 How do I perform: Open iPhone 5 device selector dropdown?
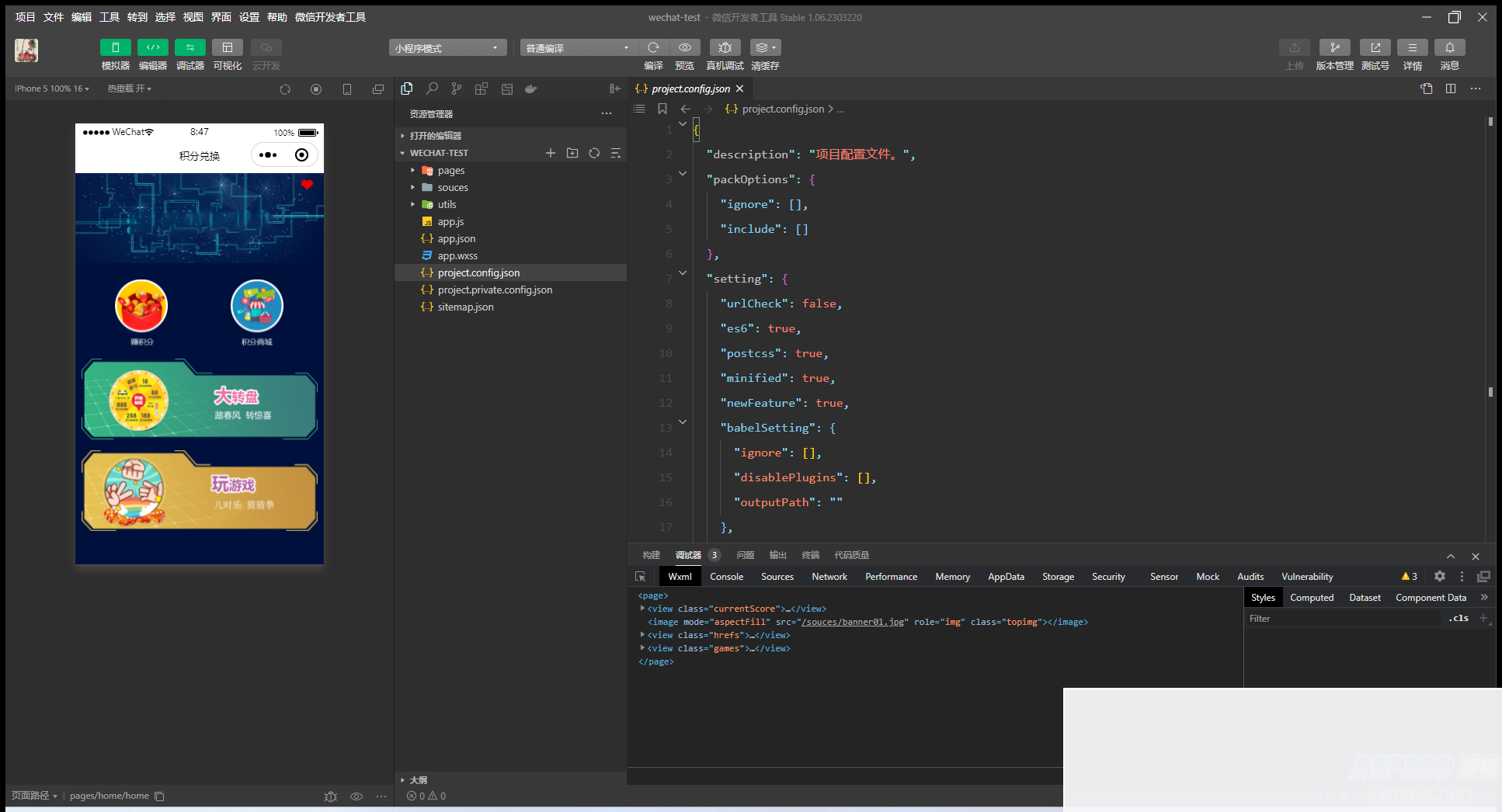51,89
